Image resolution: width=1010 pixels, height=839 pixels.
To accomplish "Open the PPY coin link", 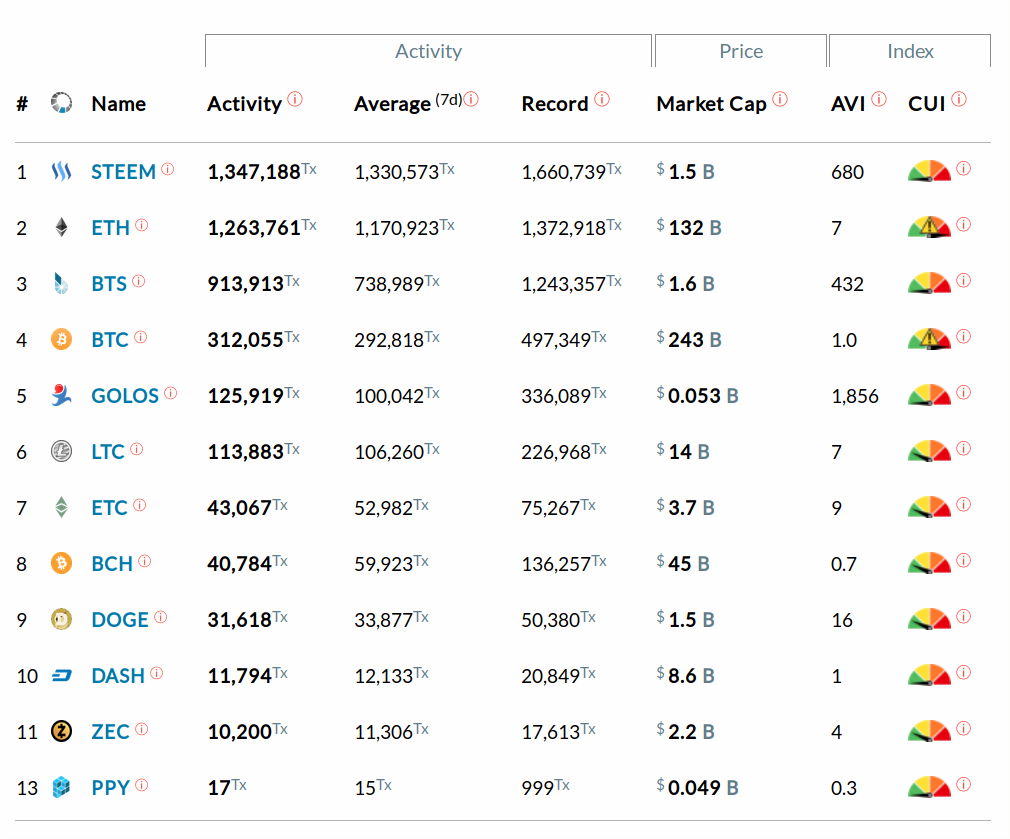I will click(x=111, y=788).
